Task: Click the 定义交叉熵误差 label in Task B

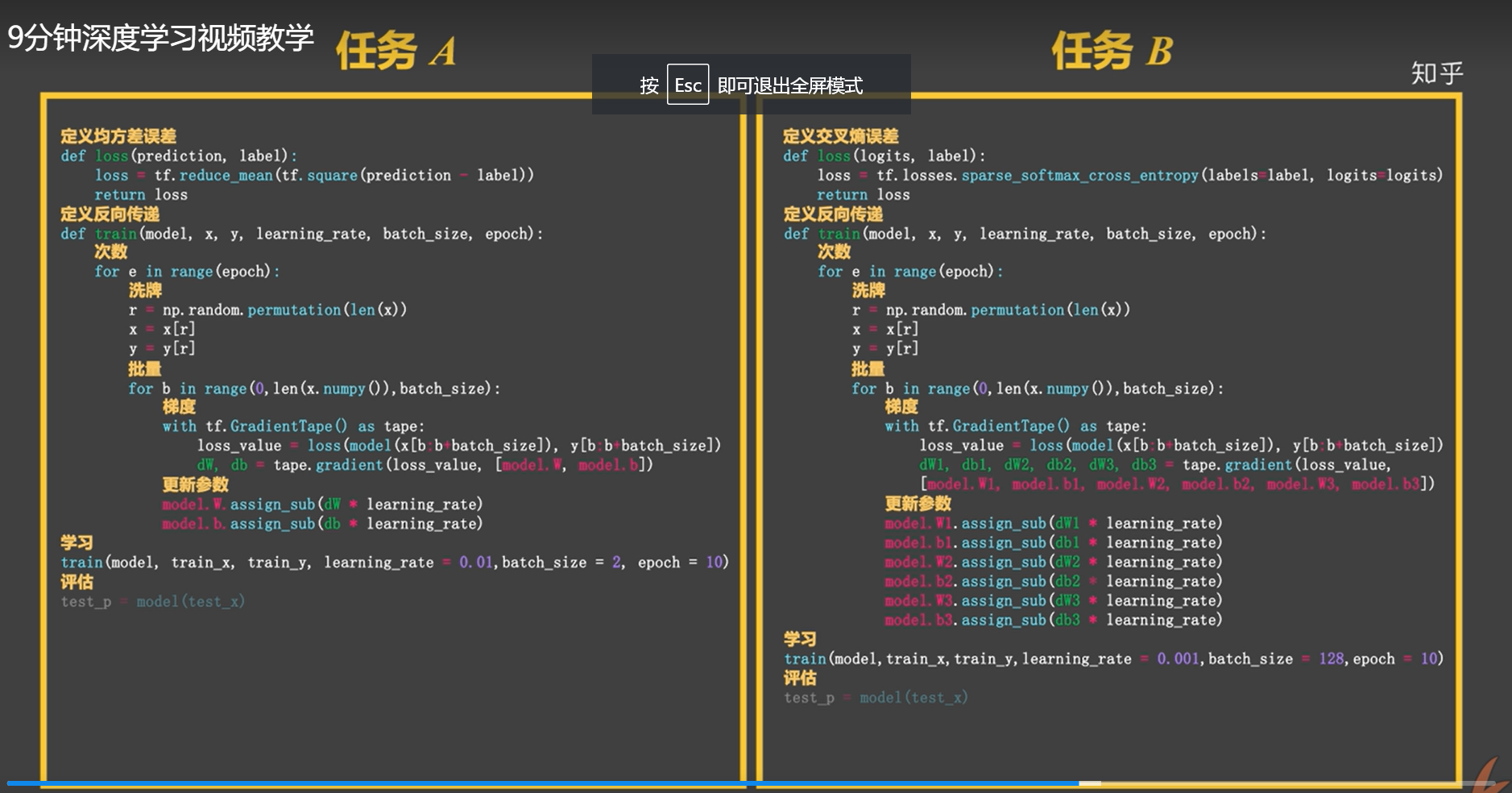Action: click(840, 136)
